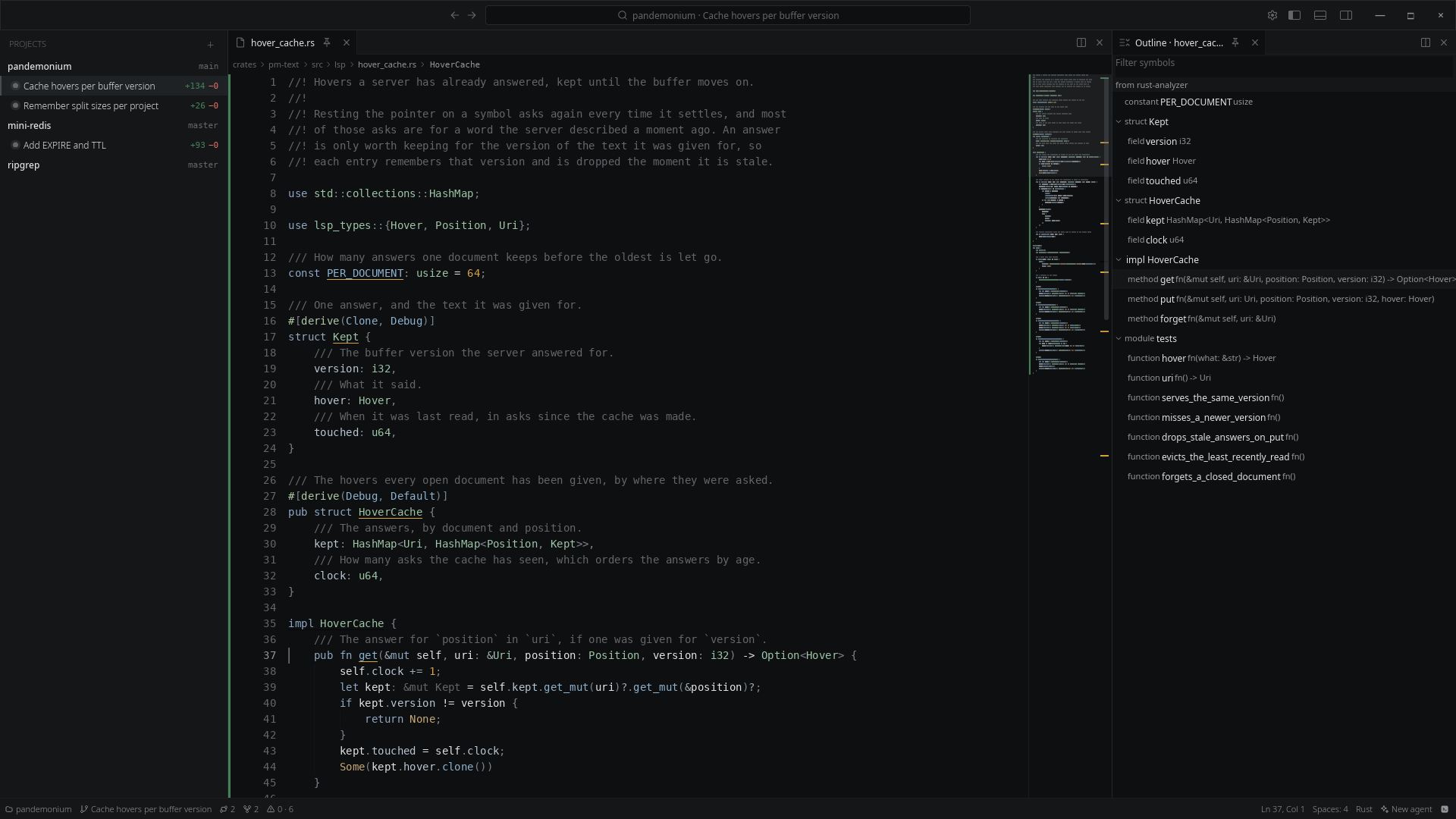Collapse impl HoverCache in outline
The height and width of the screenshot is (819, 1456).
[x=1119, y=259]
